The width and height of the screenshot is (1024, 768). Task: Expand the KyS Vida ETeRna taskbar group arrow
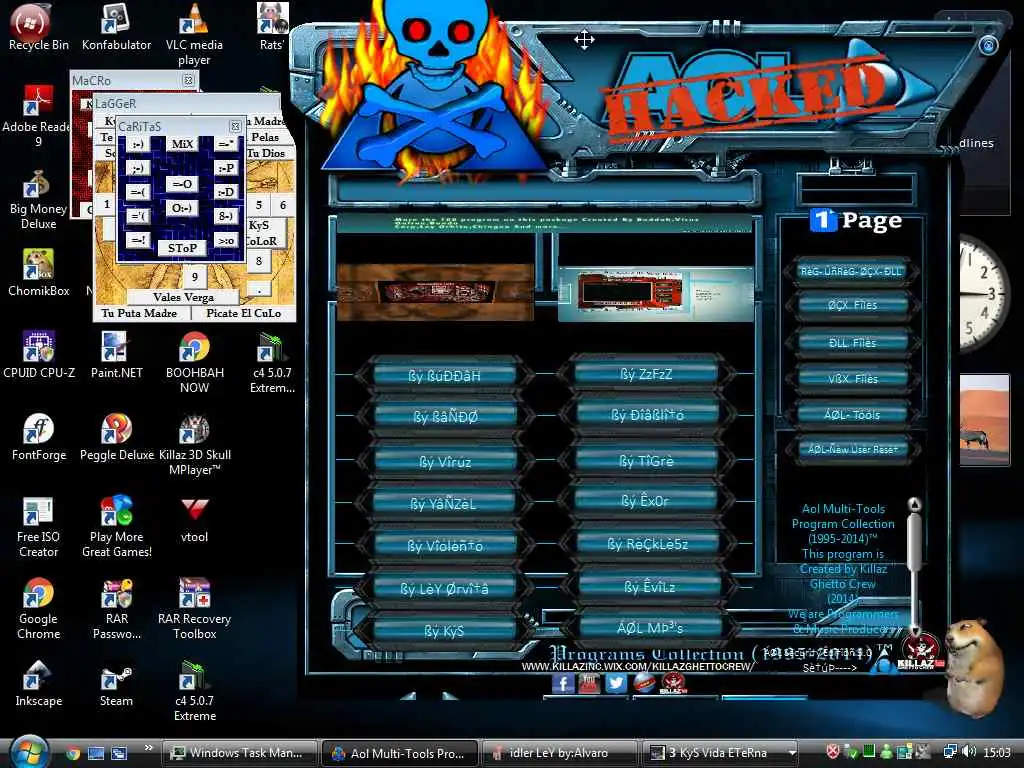click(792, 753)
